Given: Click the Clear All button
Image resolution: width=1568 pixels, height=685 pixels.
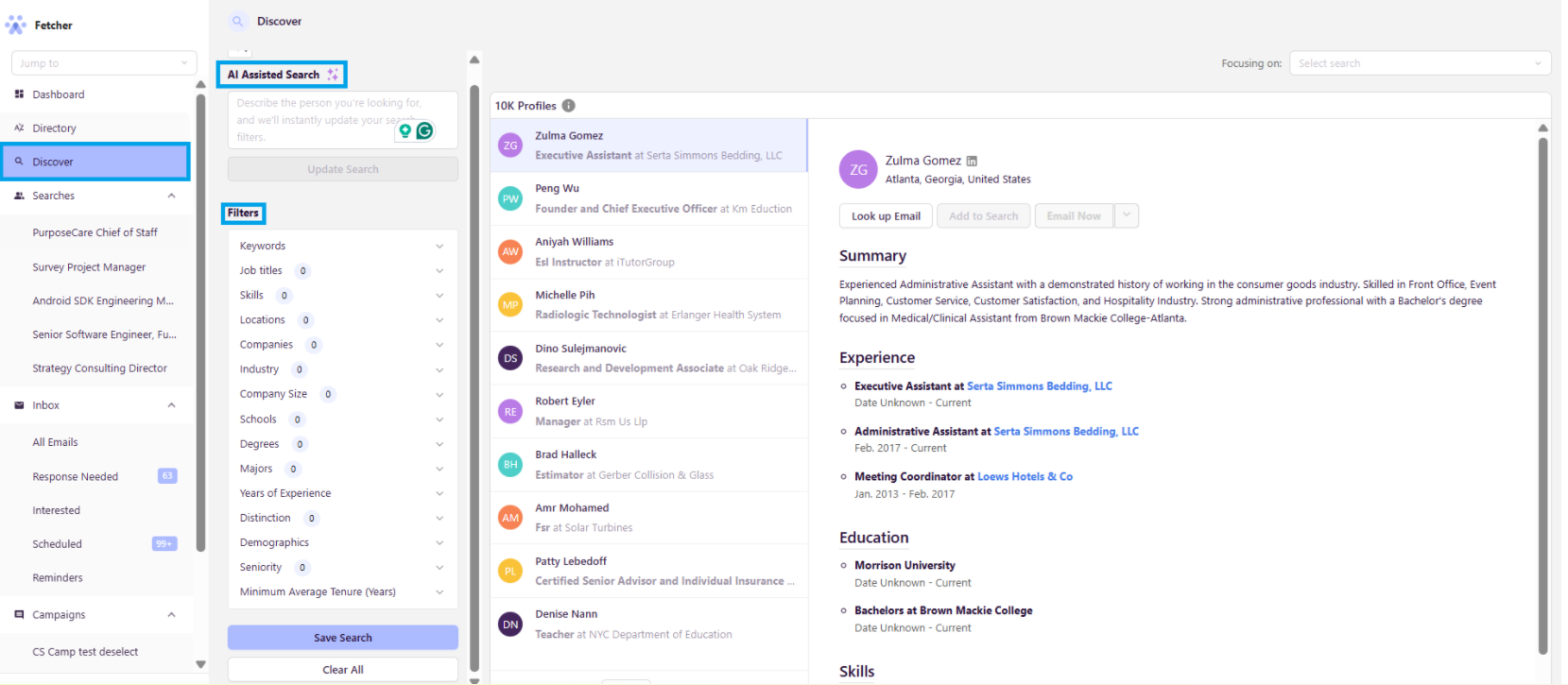Looking at the screenshot, I should pos(343,669).
